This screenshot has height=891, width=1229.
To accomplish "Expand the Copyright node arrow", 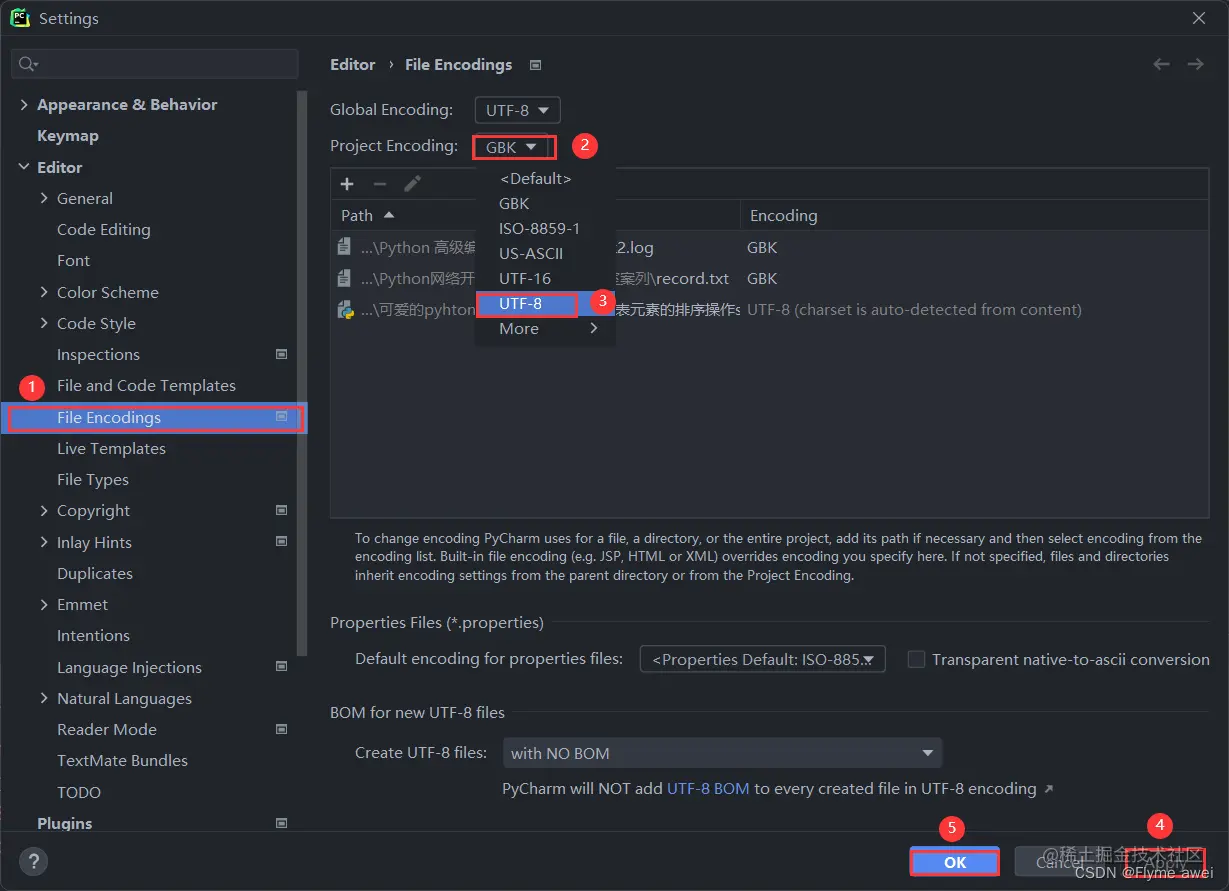I will click(x=44, y=510).
